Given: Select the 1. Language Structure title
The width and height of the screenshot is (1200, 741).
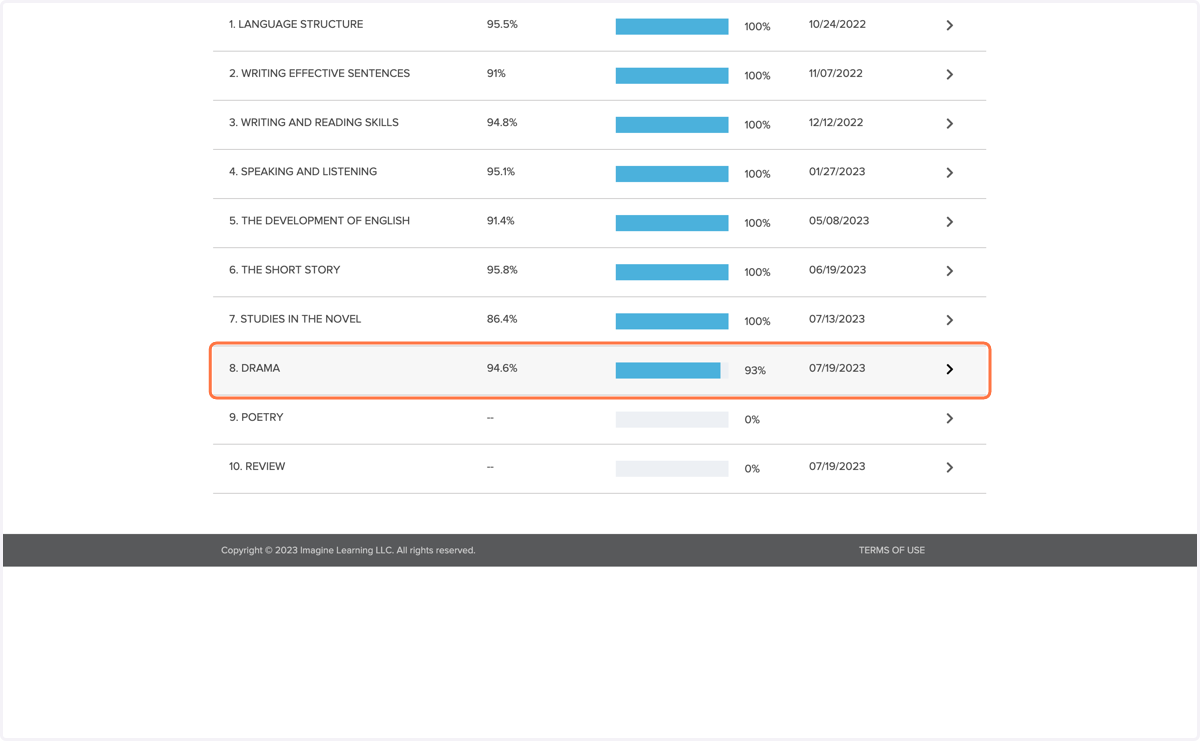Looking at the screenshot, I should pos(296,24).
